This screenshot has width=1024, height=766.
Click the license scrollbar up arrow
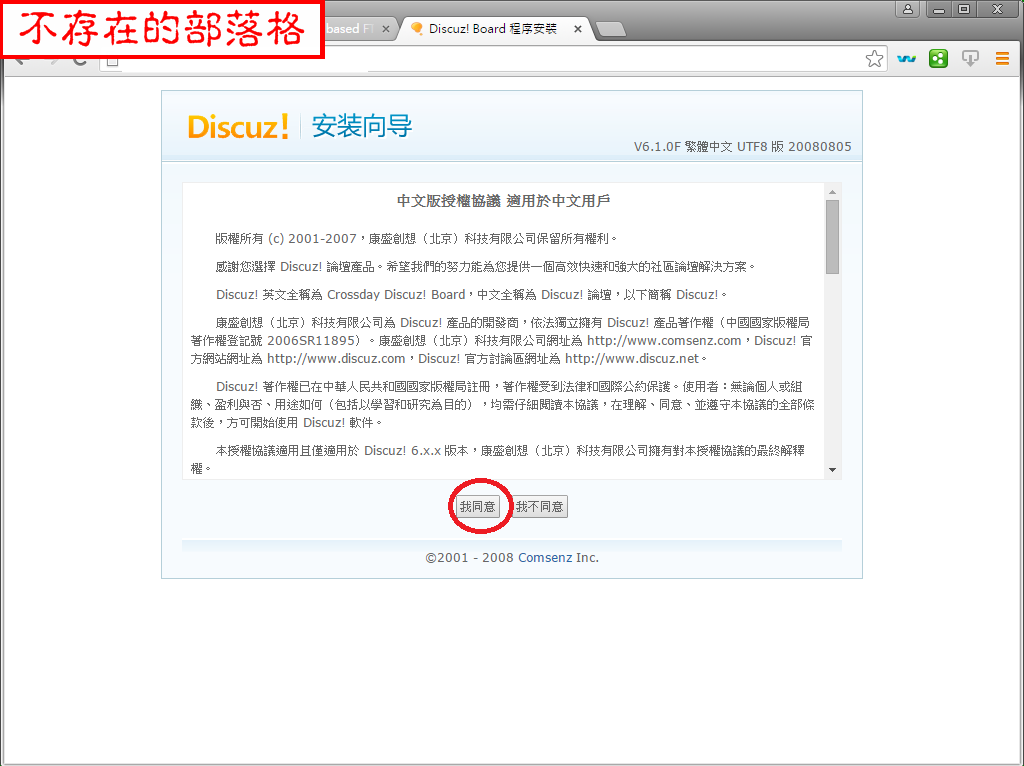(x=832, y=192)
